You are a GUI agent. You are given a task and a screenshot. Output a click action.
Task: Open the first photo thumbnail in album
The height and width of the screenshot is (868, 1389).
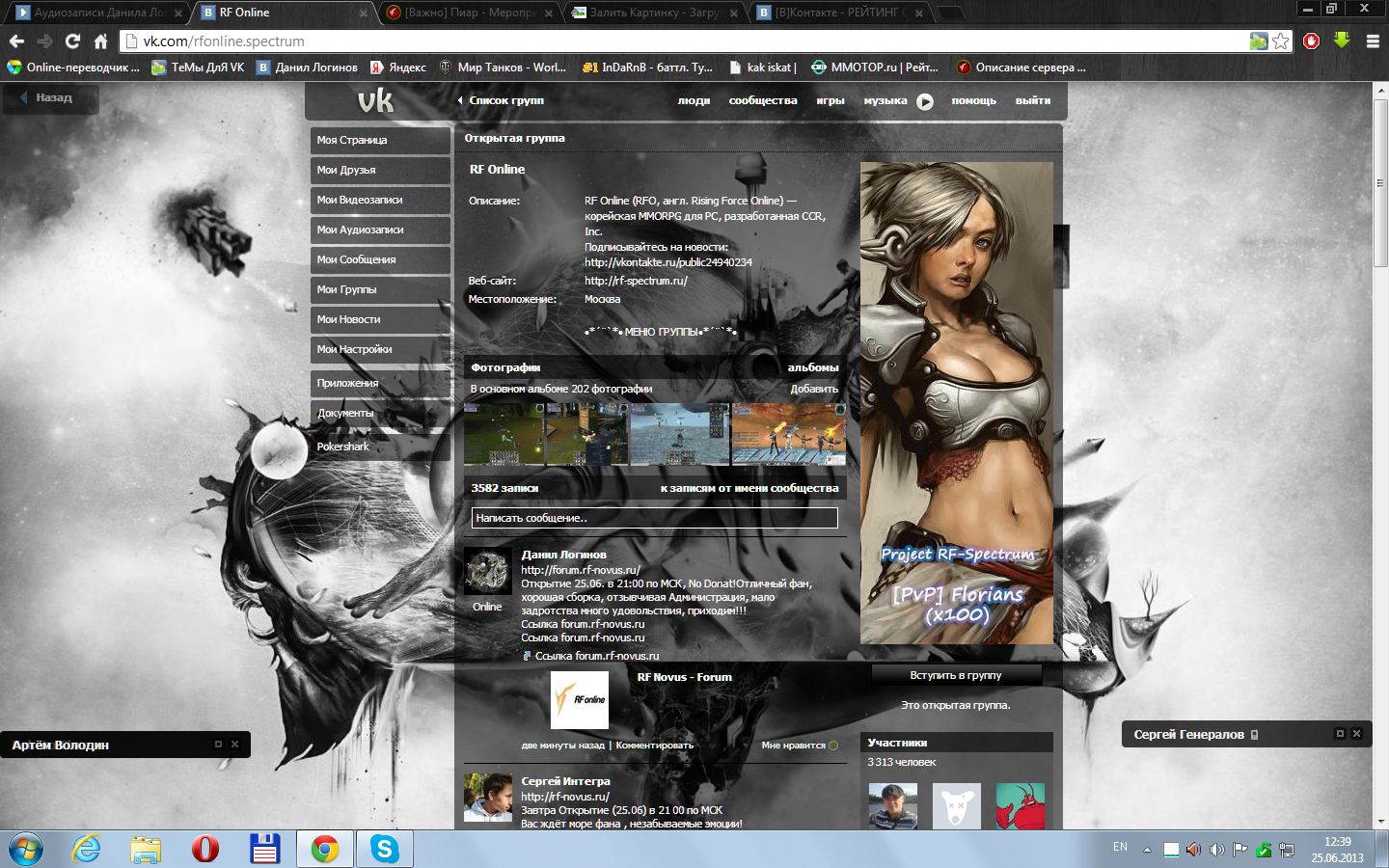504,434
